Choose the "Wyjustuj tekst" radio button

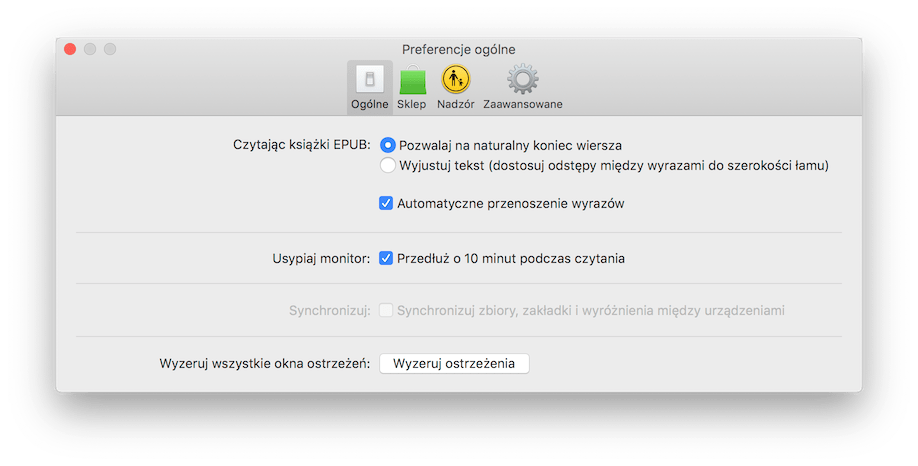388,165
